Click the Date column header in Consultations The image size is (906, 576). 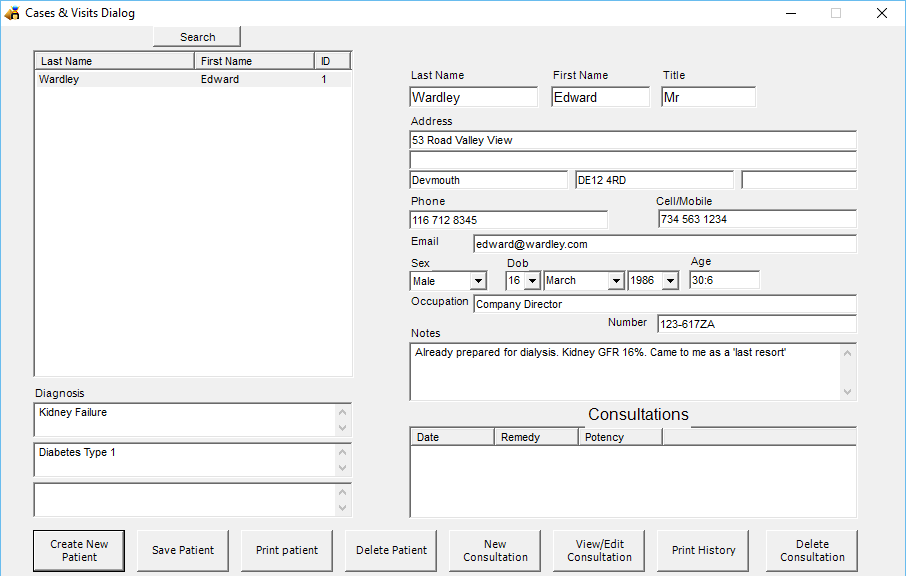pyautogui.click(x=452, y=437)
